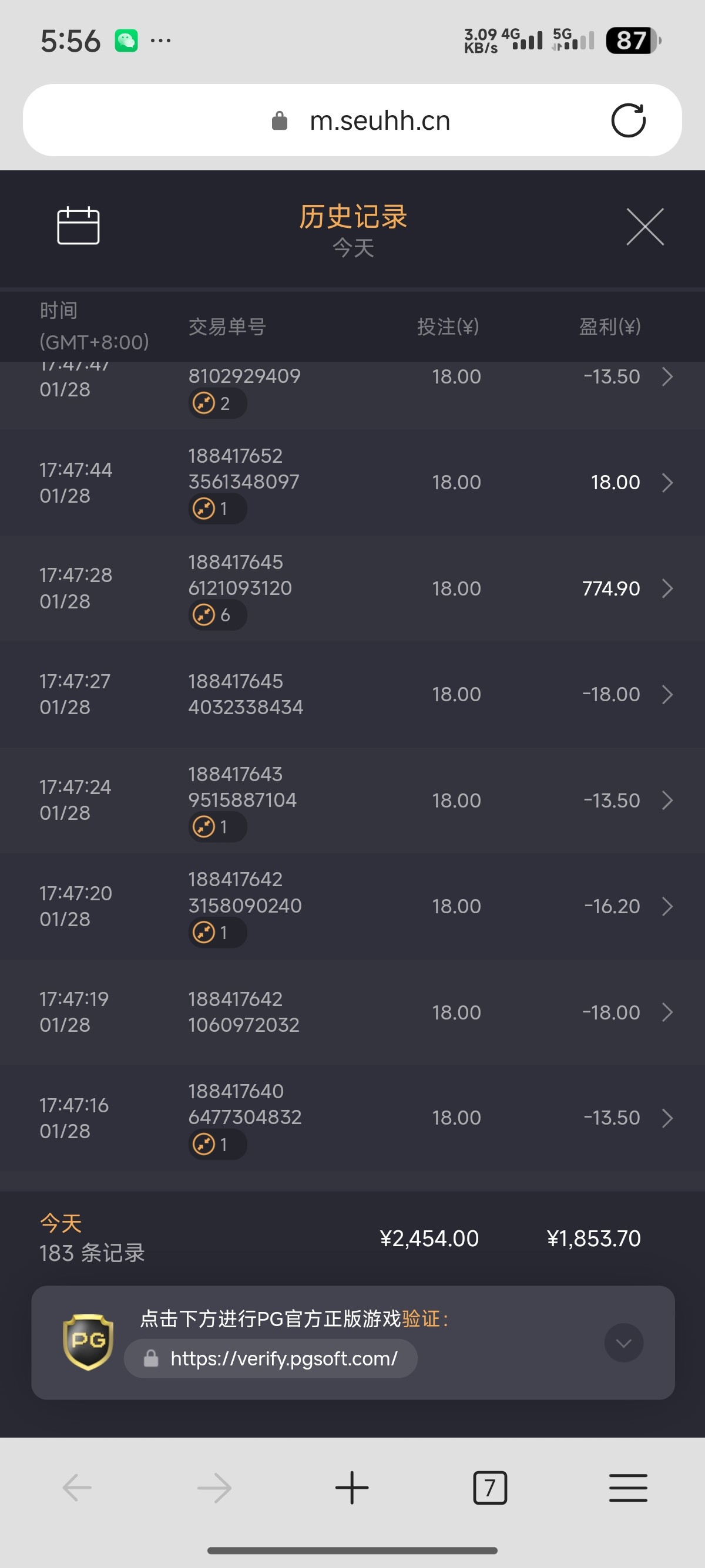Go forward with browser forward arrow
Image resolution: width=705 pixels, height=1568 pixels.
click(x=214, y=1488)
